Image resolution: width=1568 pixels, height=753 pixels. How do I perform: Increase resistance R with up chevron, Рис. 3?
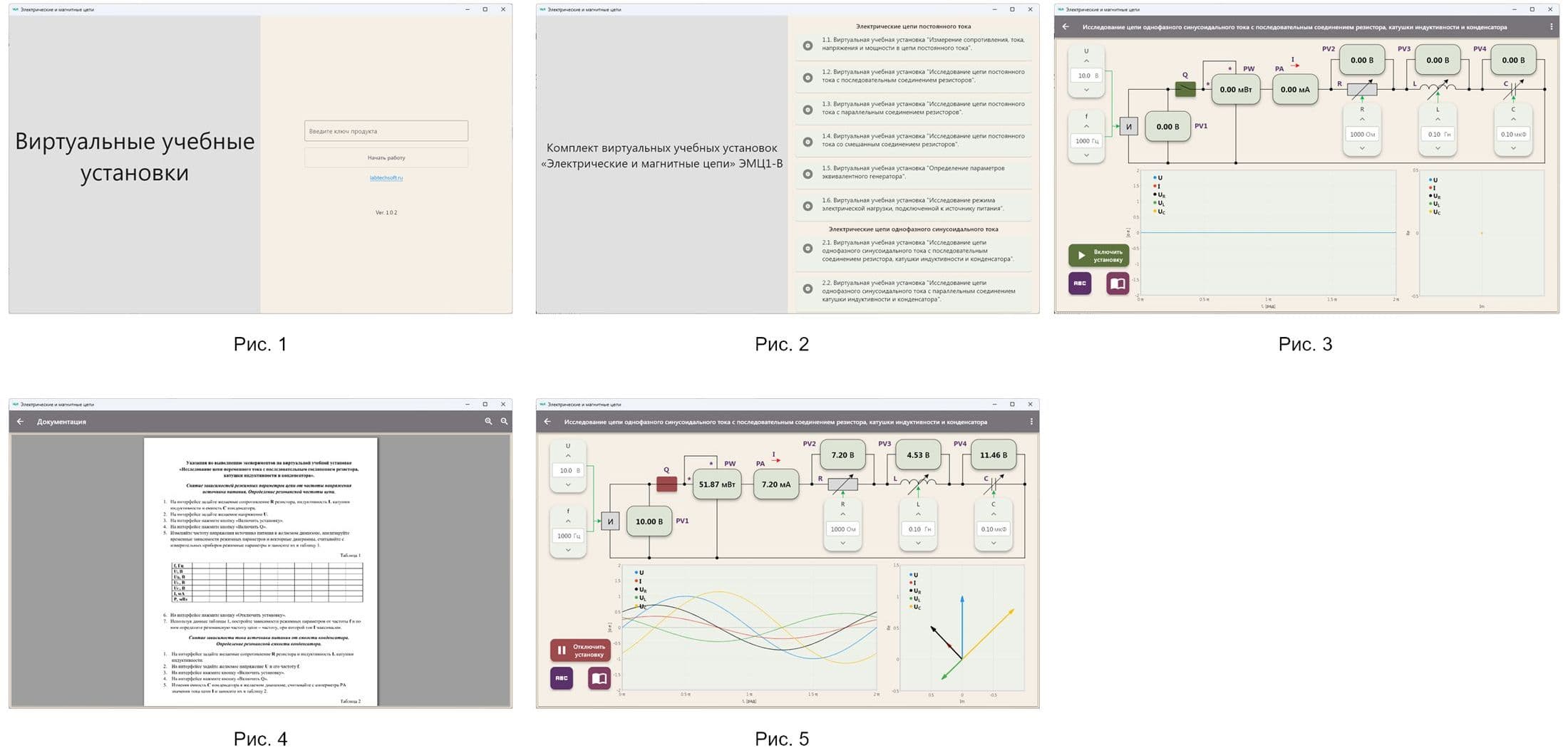click(1362, 120)
